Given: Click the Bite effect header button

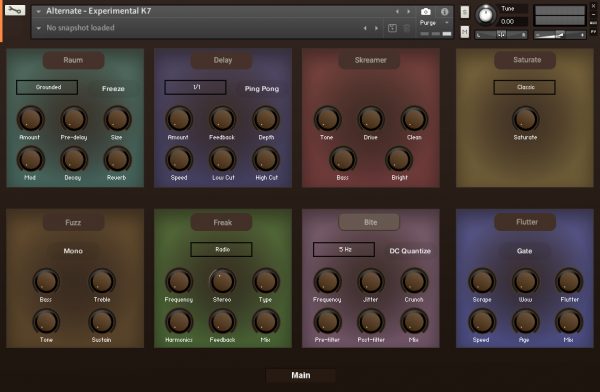Looking at the screenshot, I should [x=370, y=222].
